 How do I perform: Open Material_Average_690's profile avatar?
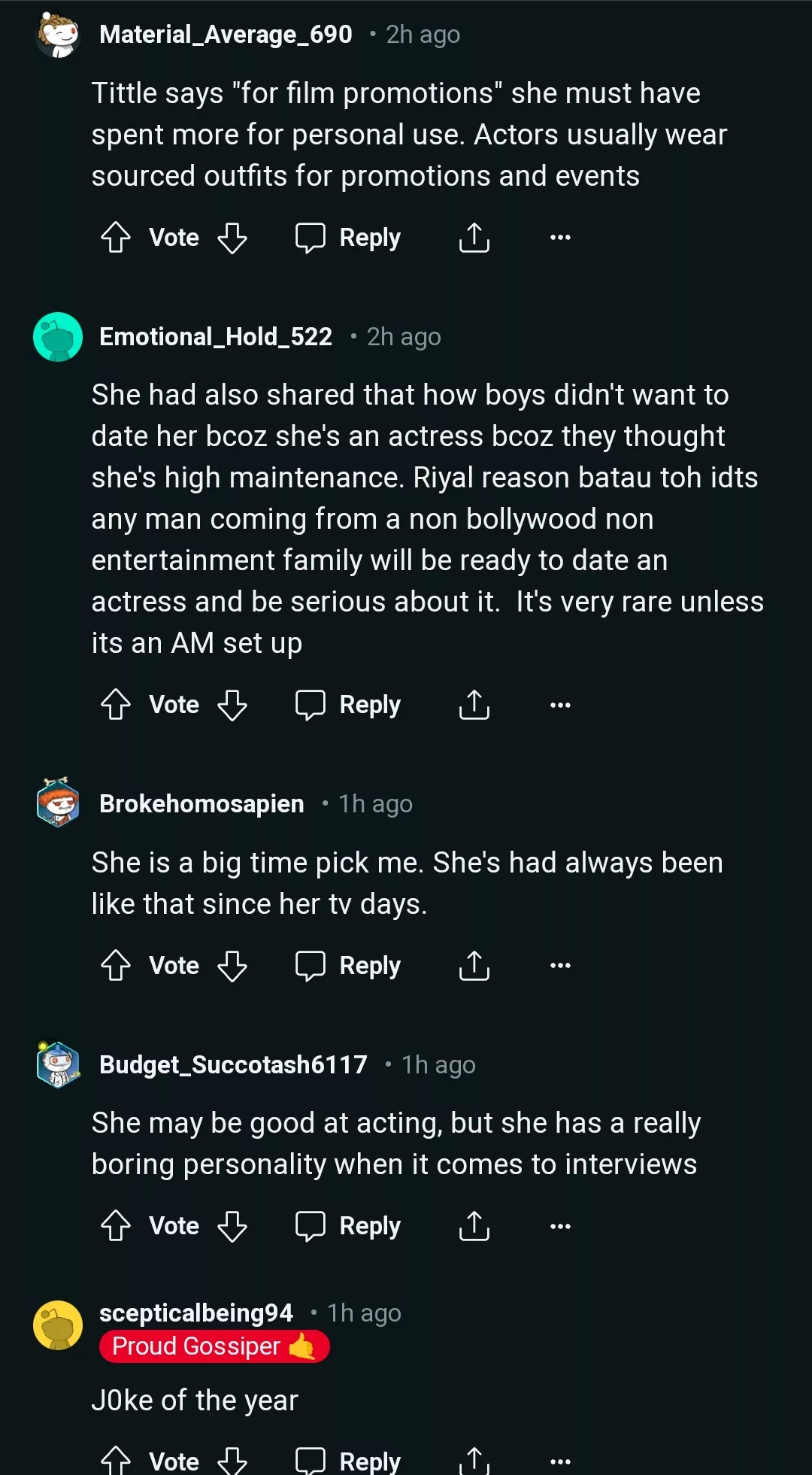click(x=58, y=35)
